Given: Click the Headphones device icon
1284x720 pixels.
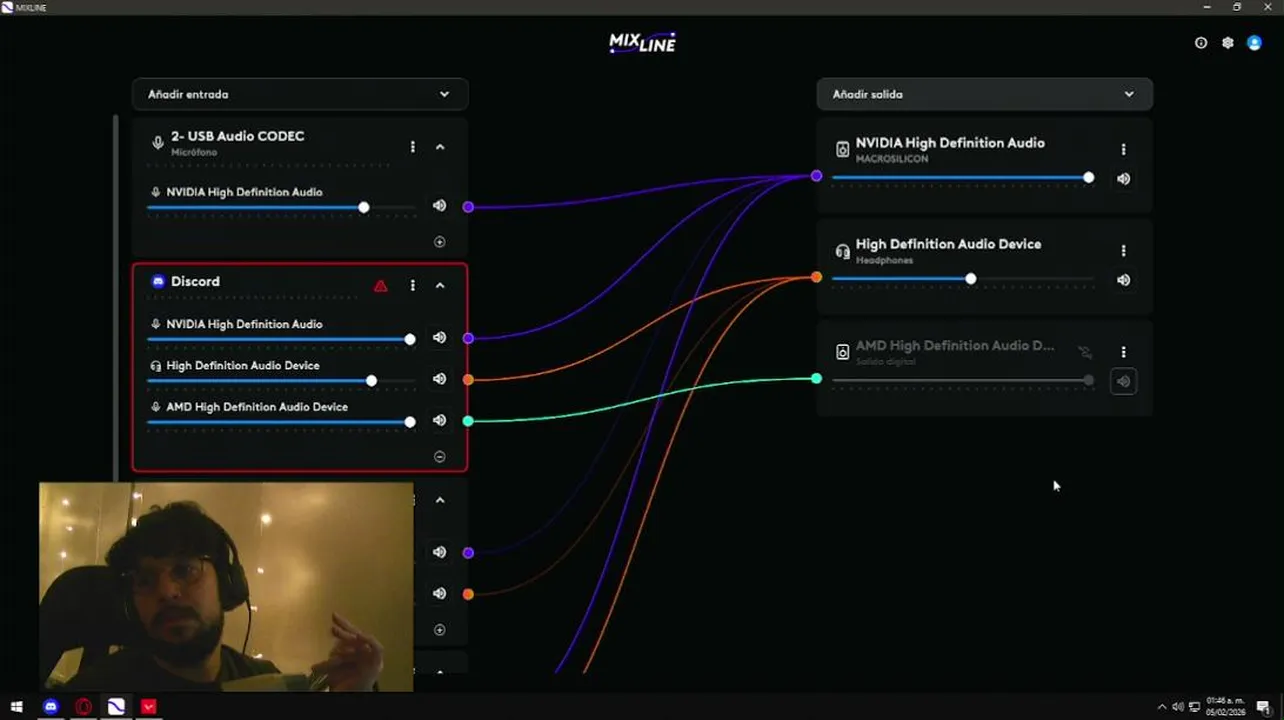Looking at the screenshot, I should [x=843, y=251].
